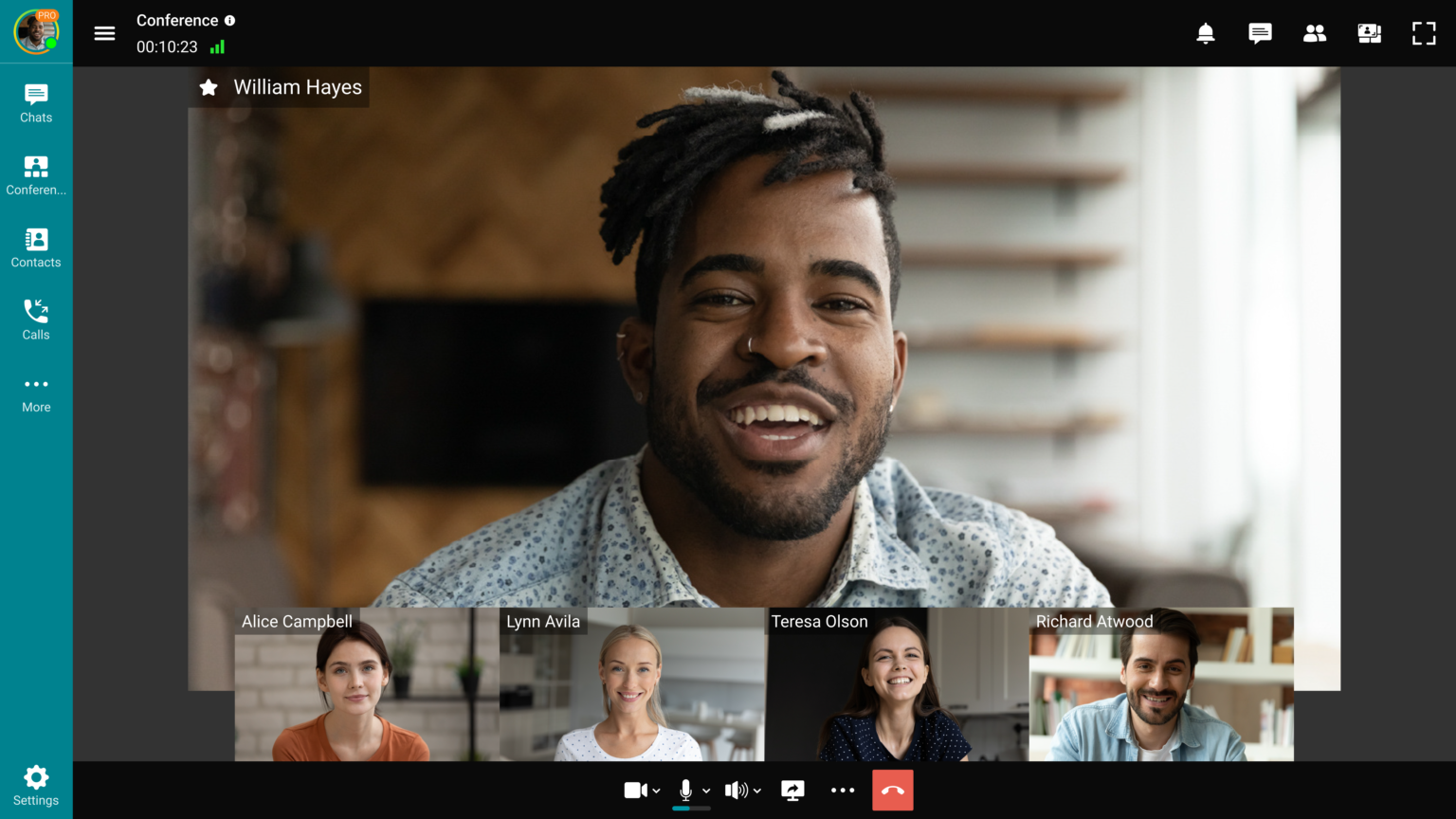Open the notifications bell
The width and height of the screenshot is (1456, 819).
1205,34
